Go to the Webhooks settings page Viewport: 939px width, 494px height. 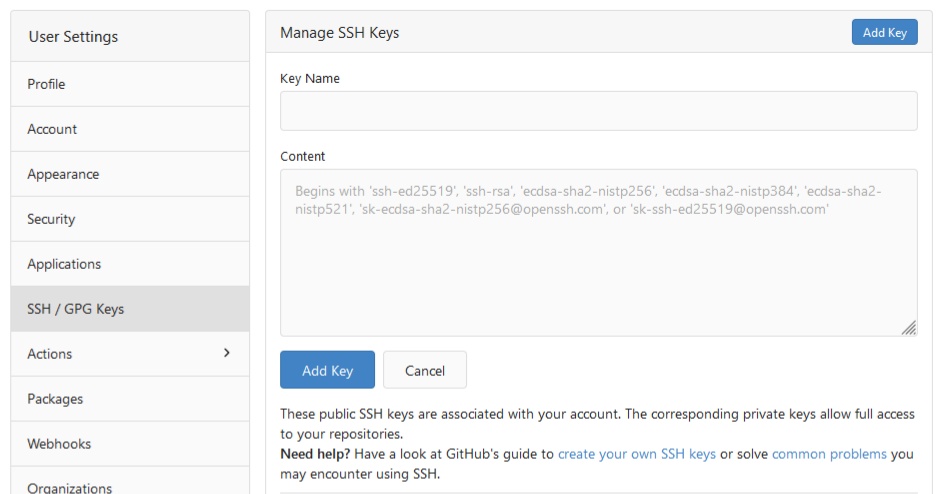click(x=58, y=444)
